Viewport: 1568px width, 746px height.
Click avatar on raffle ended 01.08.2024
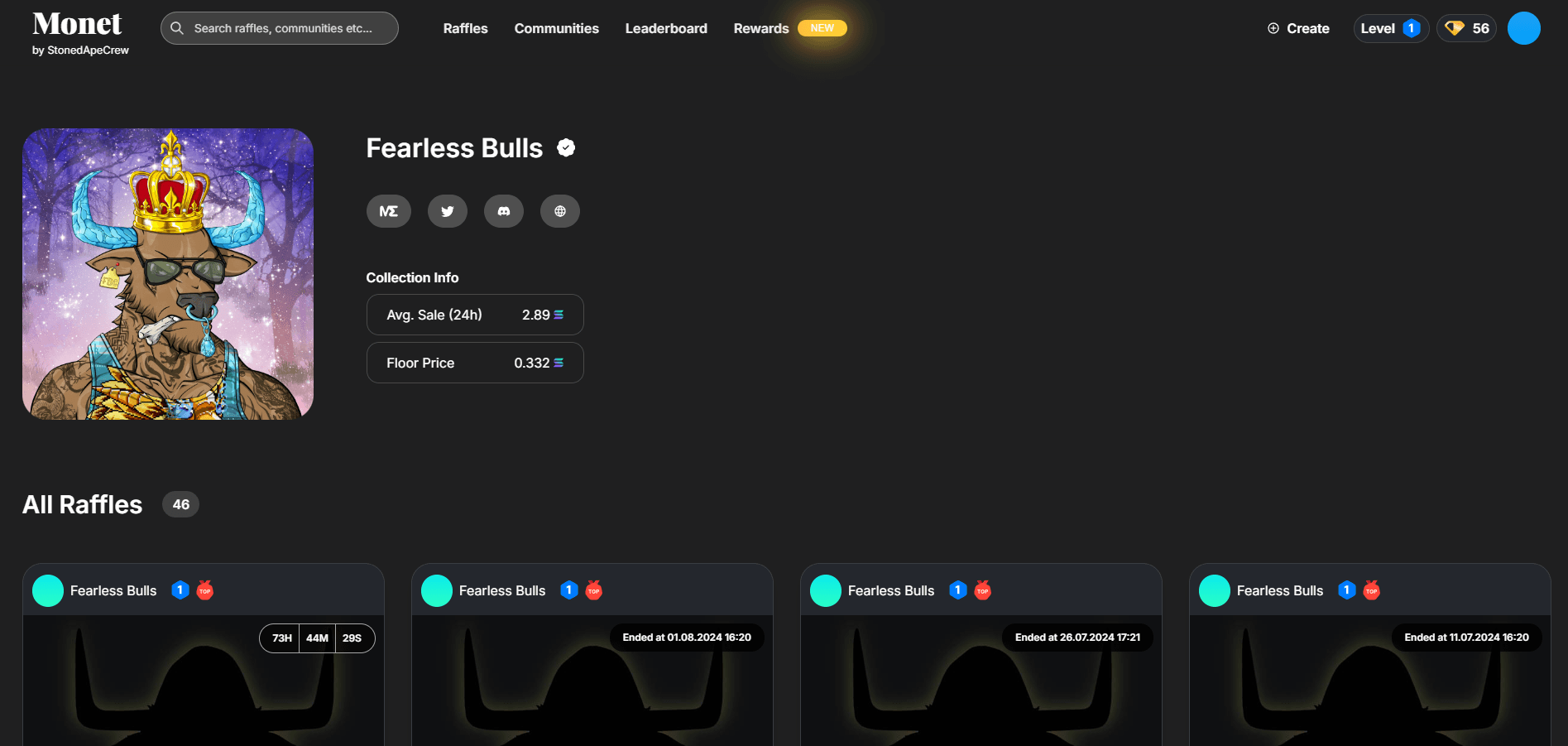[x=437, y=590]
